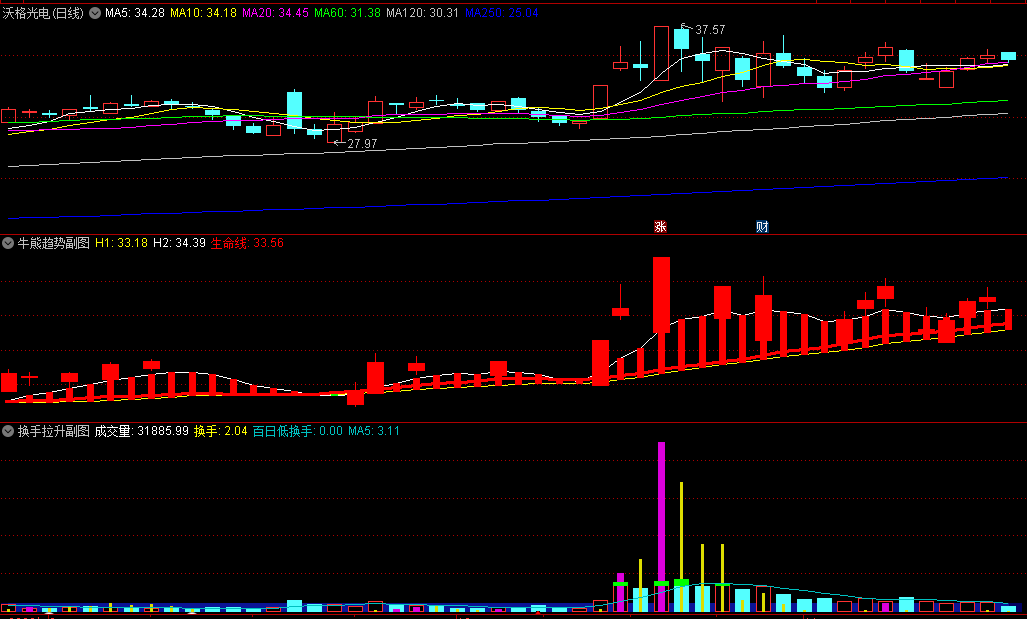Click the H2: 34.39 value
Viewport: 1027px width, 619px height.
179,243
